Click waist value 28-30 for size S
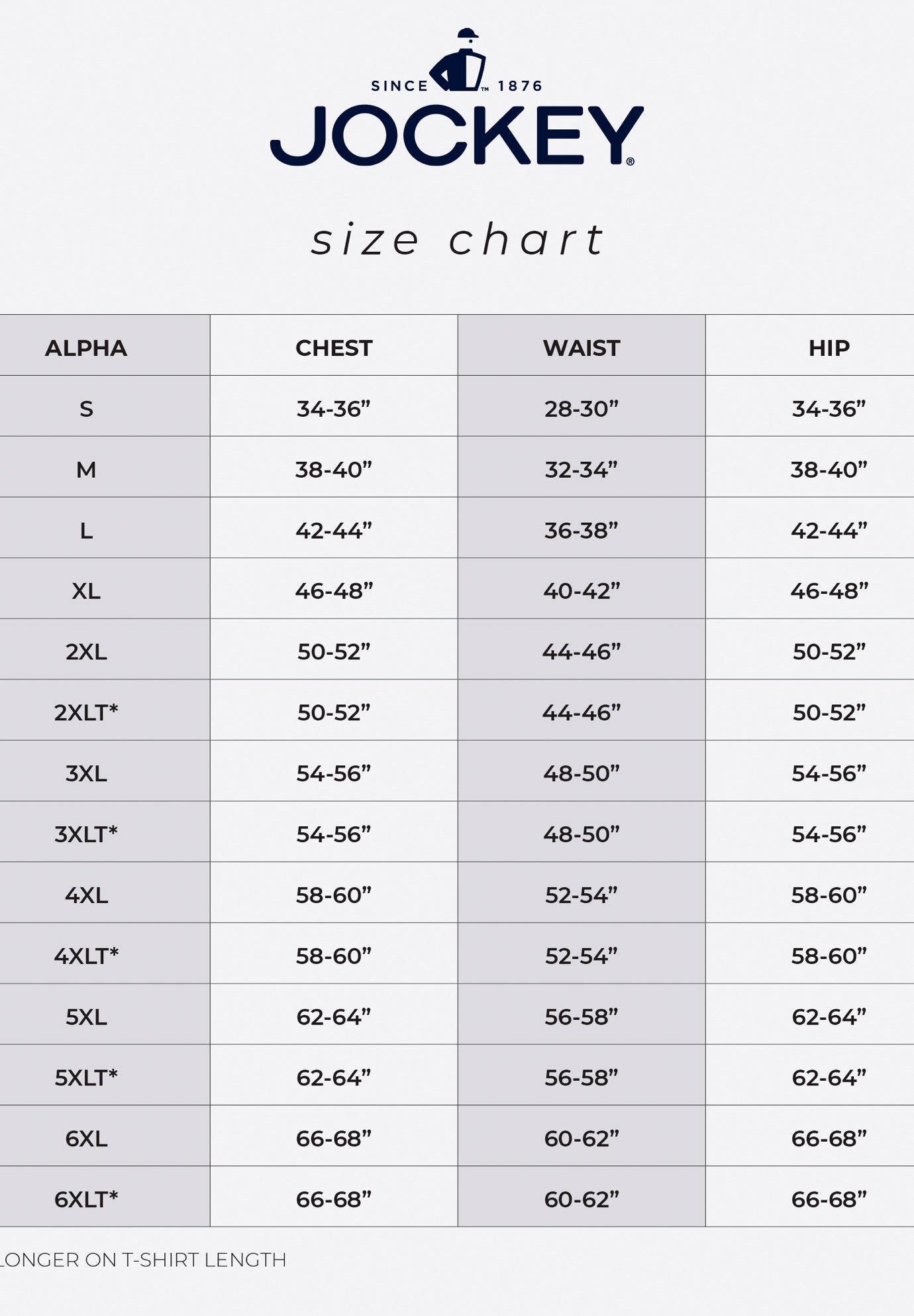This screenshot has width=914, height=1316. tap(582, 409)
